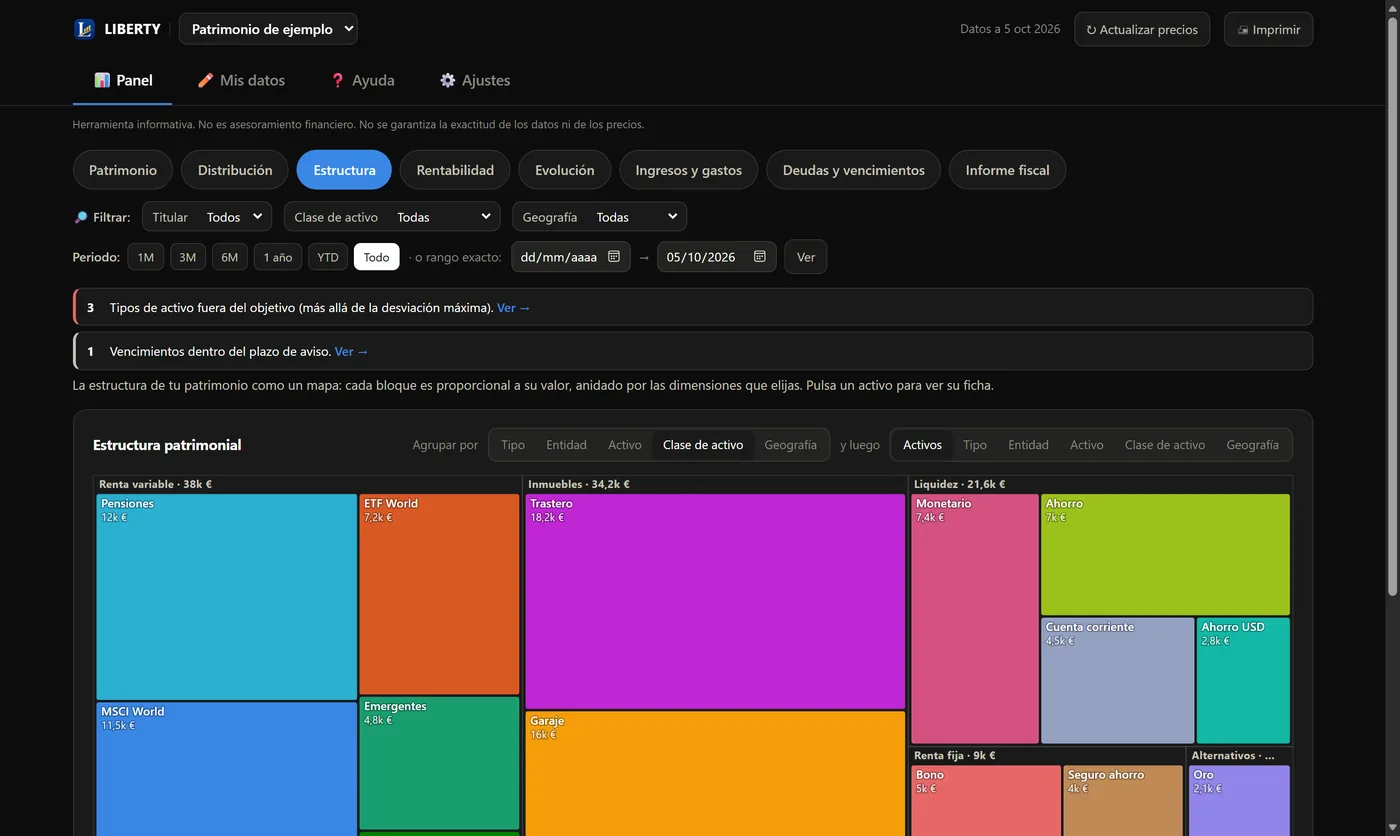Viewport: 1400px width, 836px height.
Task: Open the Garaje treemap block
Action: 715,773
